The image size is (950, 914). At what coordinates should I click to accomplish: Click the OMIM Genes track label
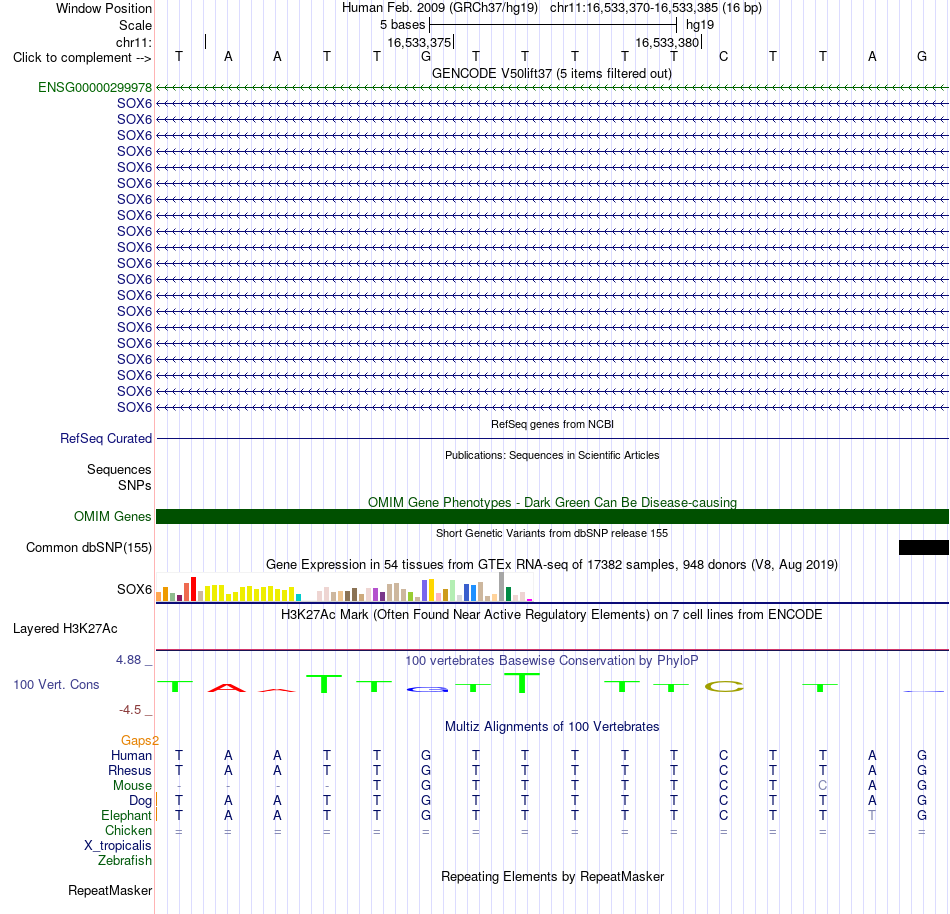(x=113, y=517)
